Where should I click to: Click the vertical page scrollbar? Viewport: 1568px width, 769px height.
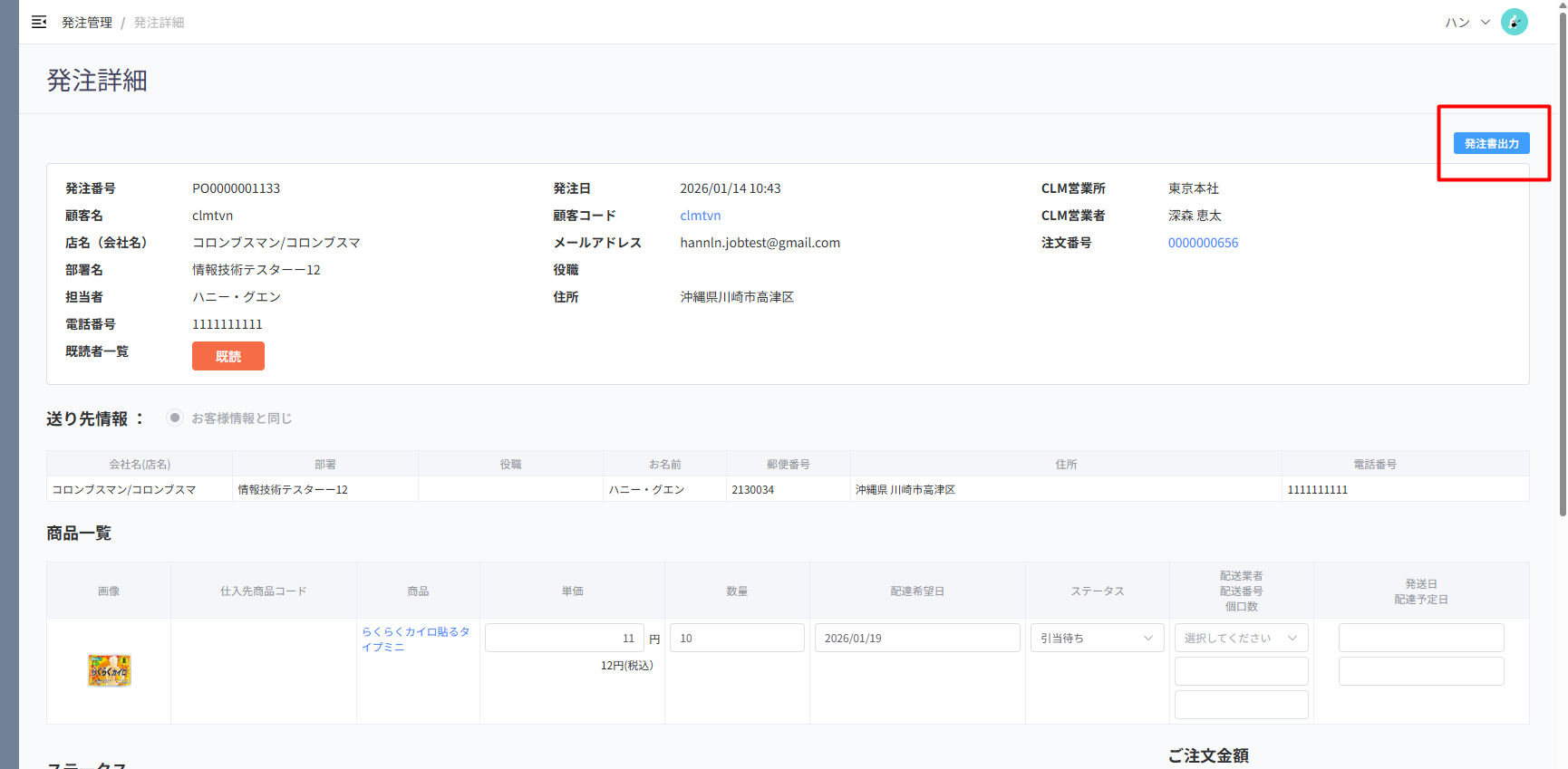[1563, 272]
